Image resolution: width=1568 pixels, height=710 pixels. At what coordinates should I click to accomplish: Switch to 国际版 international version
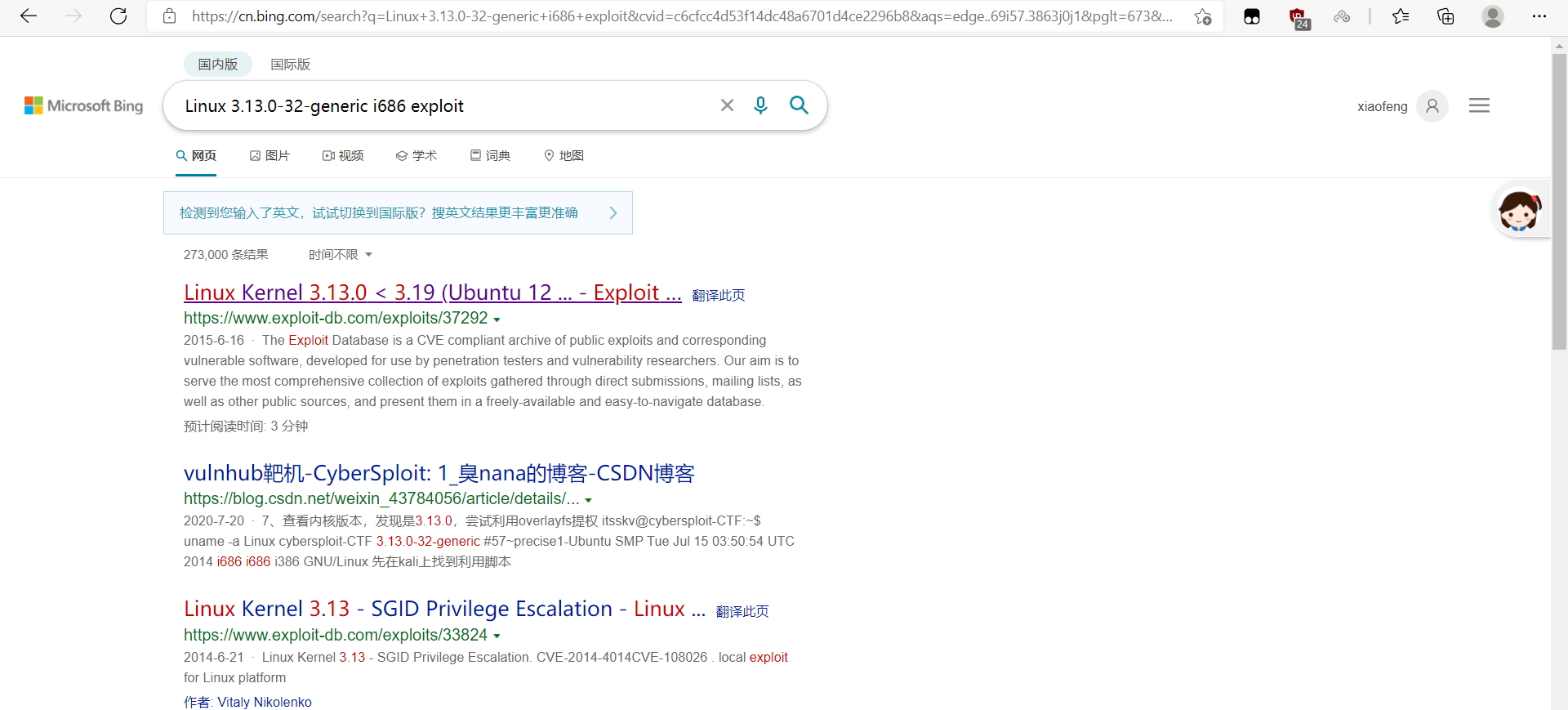click(290, 64)
